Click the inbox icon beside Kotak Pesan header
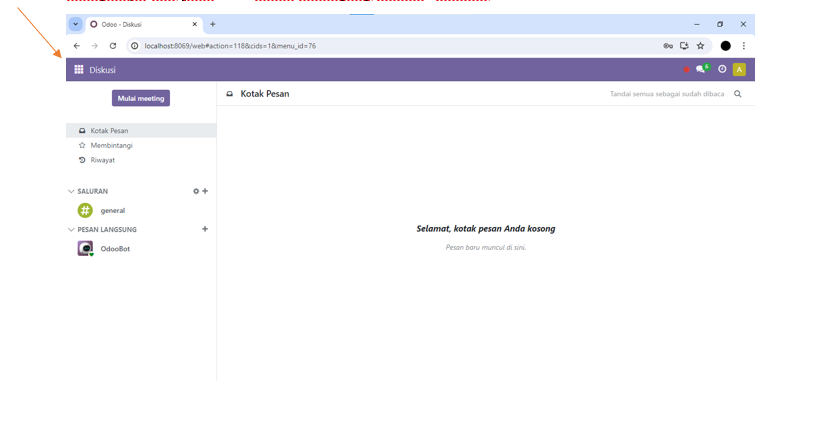 pyautogui.click(x=230, y=94)
